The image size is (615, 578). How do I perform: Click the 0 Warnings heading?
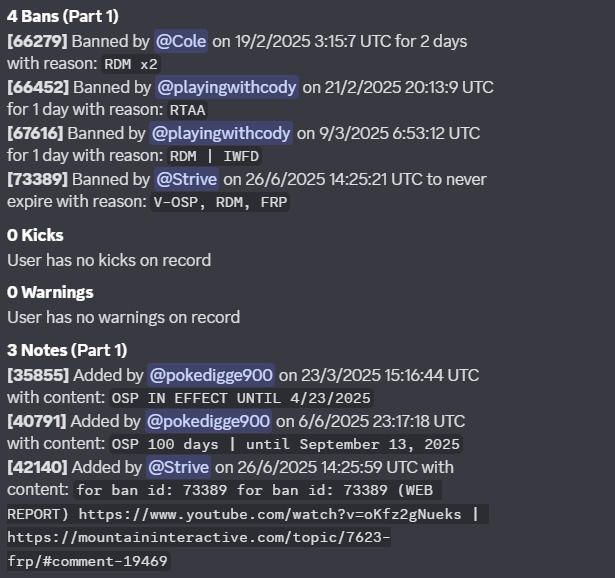pos(50,293)
